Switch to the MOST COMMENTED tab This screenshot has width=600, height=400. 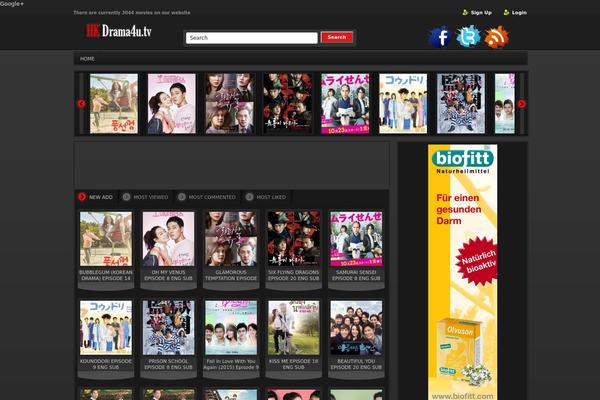click(x=207, y=197)
